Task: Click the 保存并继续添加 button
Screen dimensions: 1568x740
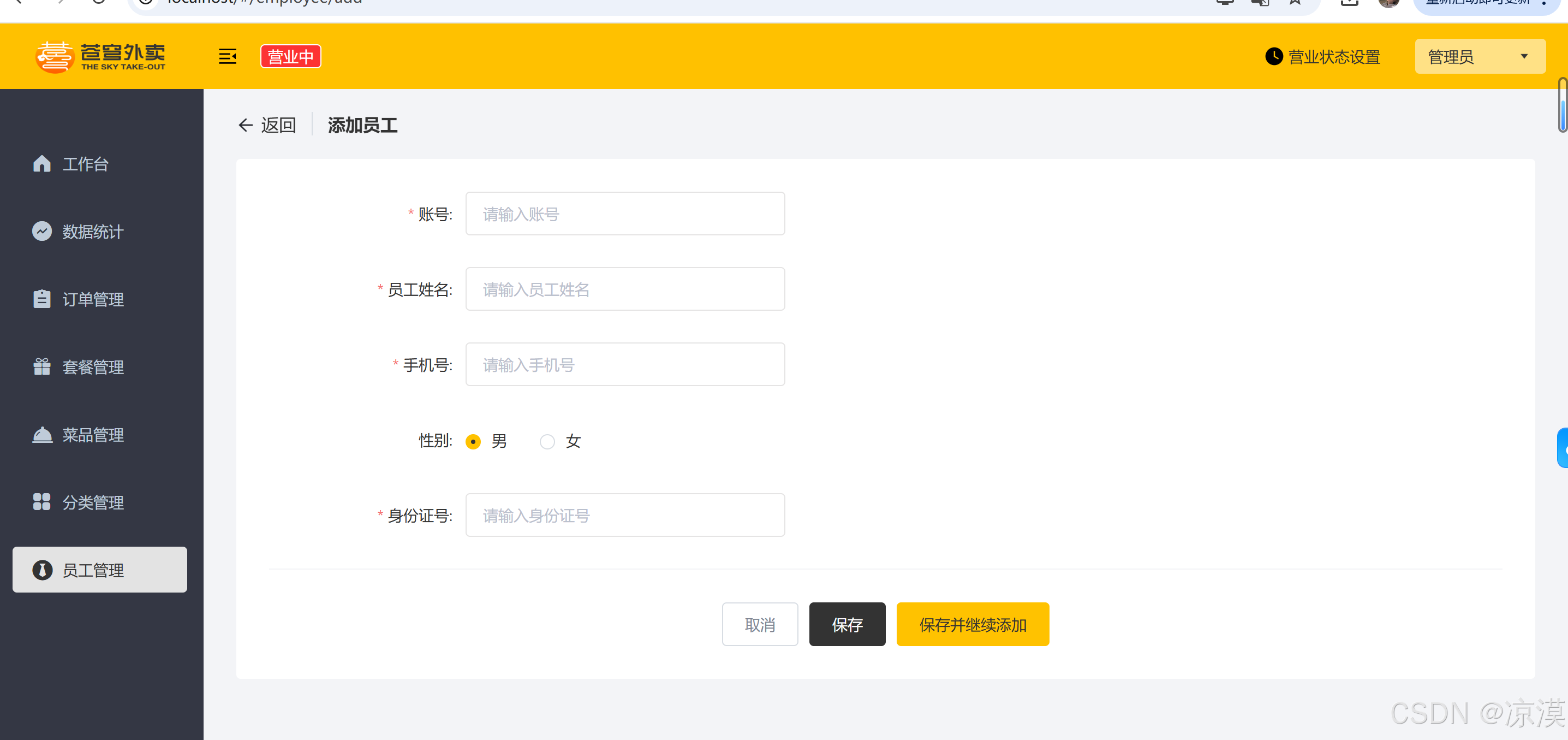Action: tap(972, 624)
